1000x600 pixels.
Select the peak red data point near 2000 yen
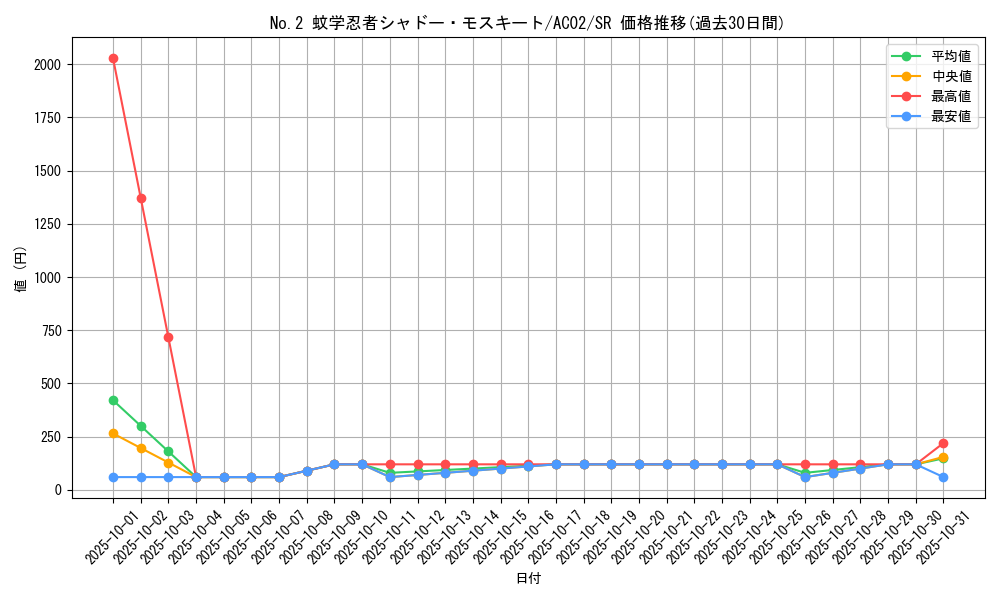point(112,59)
